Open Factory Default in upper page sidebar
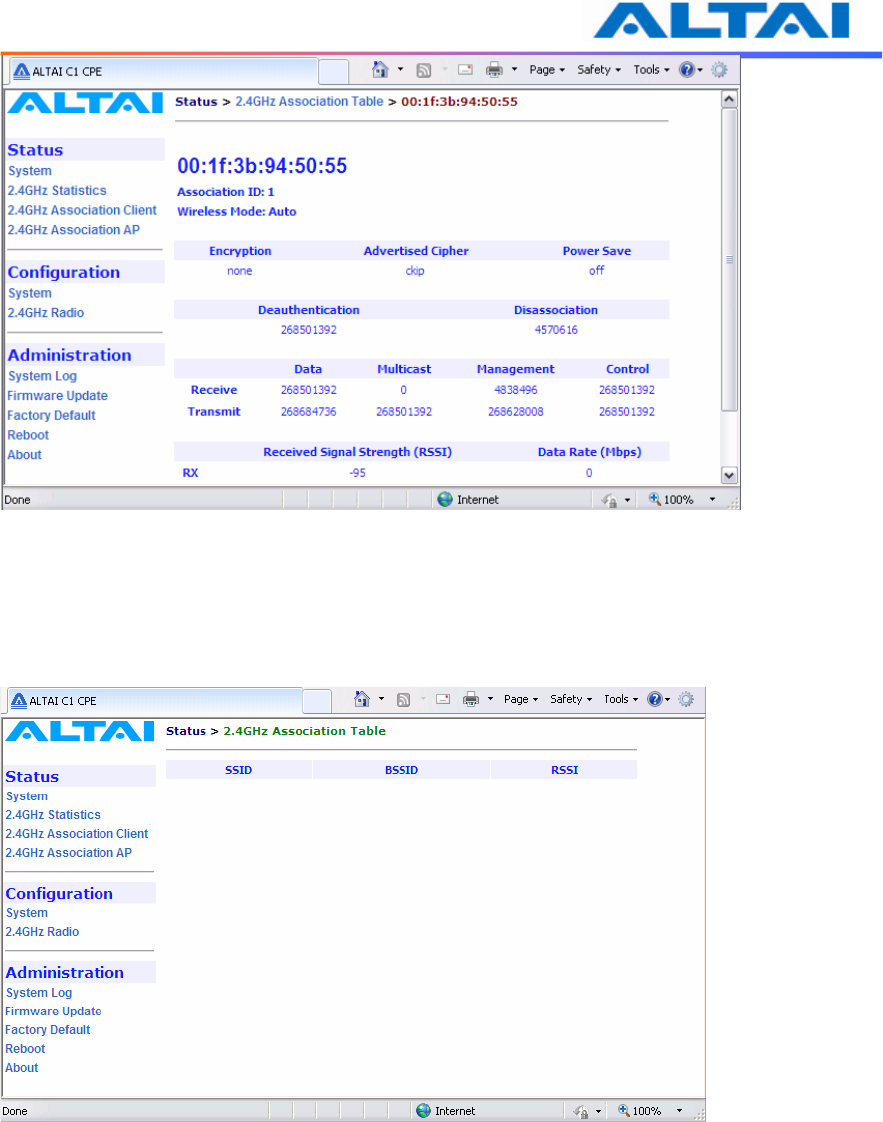Image resolution: width=883 pixels, height=1122 pixels. point(51,415)
